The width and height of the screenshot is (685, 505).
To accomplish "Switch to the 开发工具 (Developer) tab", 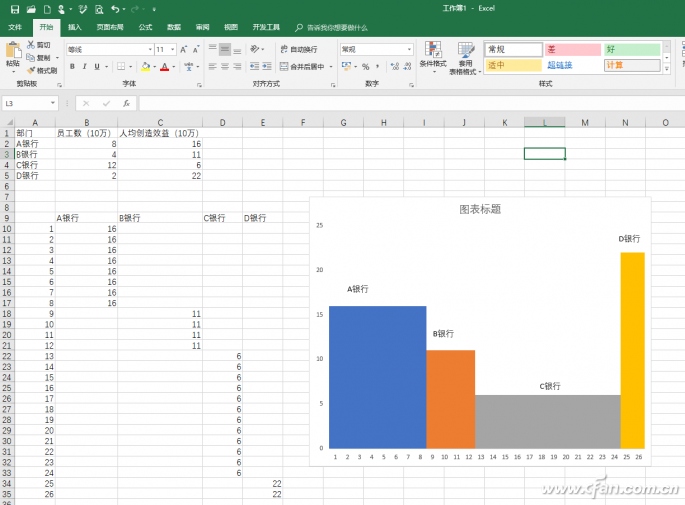I will (x=266, y=27).
